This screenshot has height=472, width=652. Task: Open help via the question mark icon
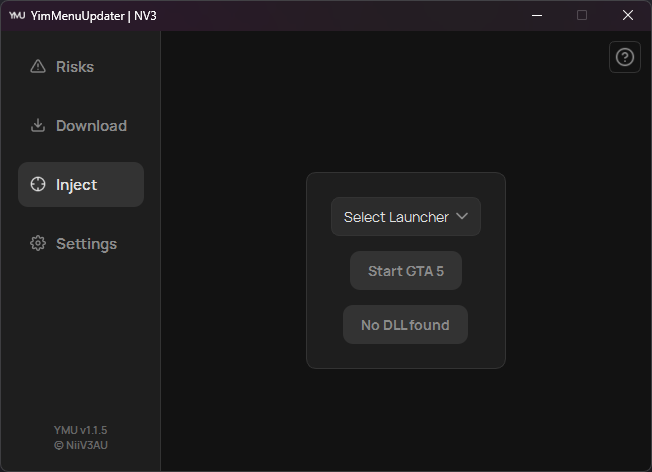click(625, 58)
